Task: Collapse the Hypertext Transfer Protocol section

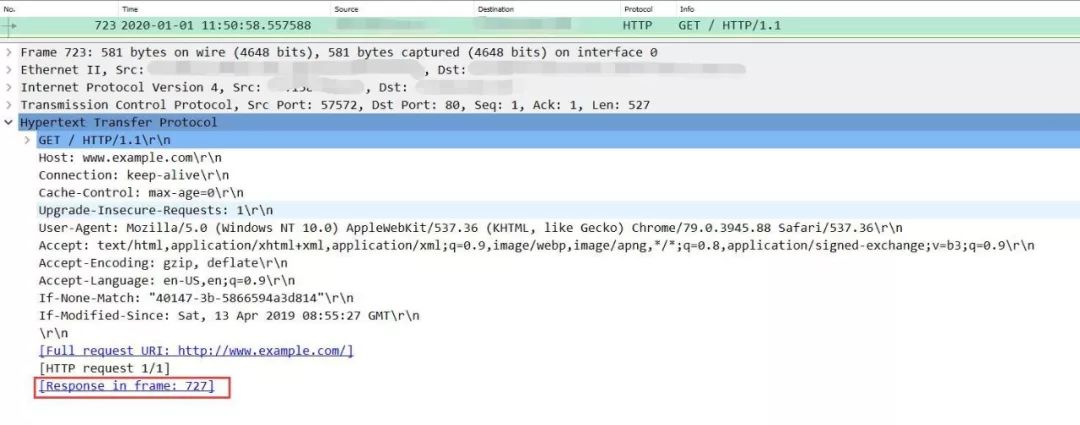Action: click(x=8, y=123)
